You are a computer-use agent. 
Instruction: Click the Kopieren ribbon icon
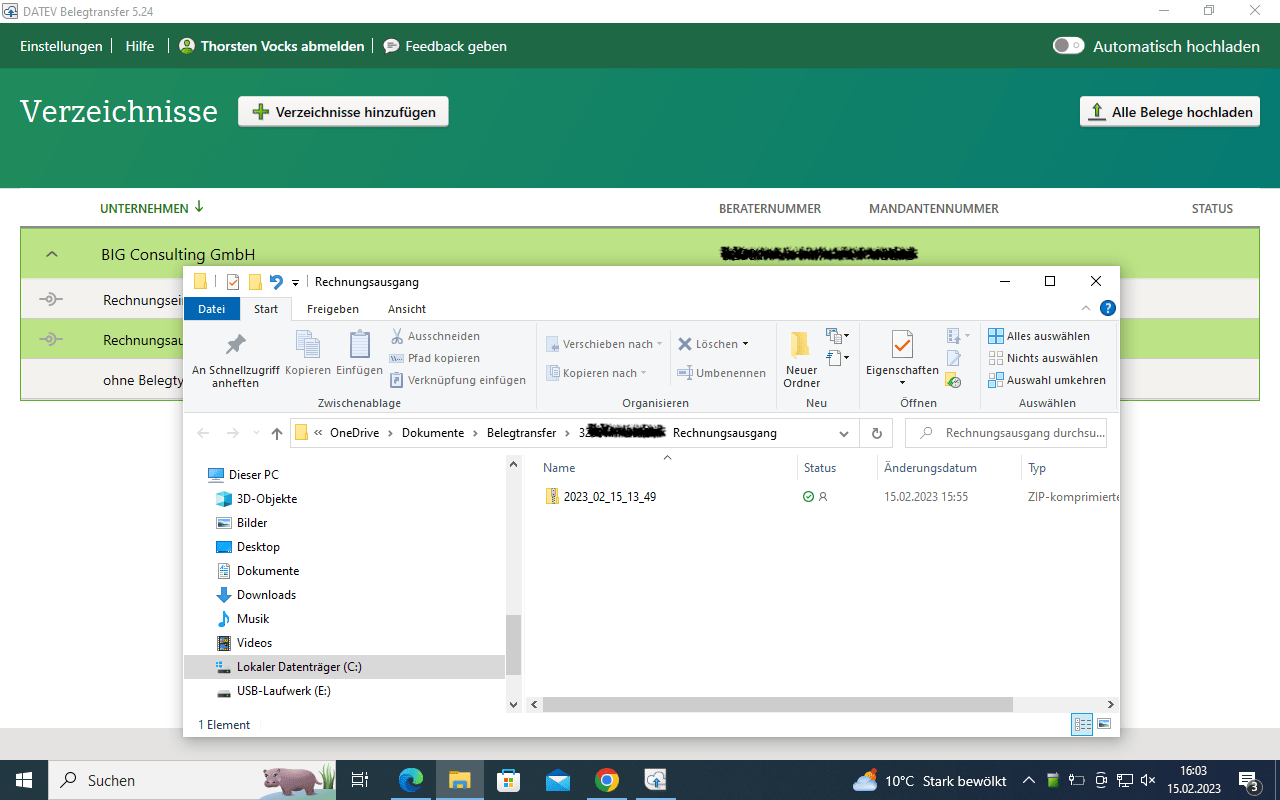point(307,355)
